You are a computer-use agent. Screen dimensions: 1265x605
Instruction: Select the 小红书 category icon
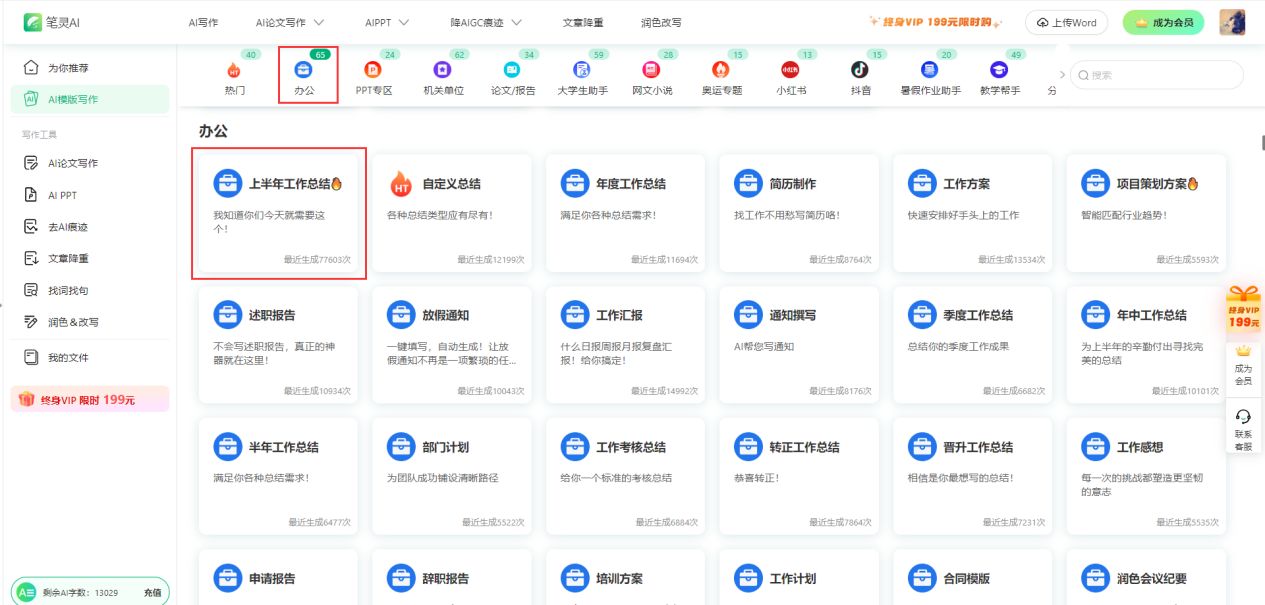[790, 70]
